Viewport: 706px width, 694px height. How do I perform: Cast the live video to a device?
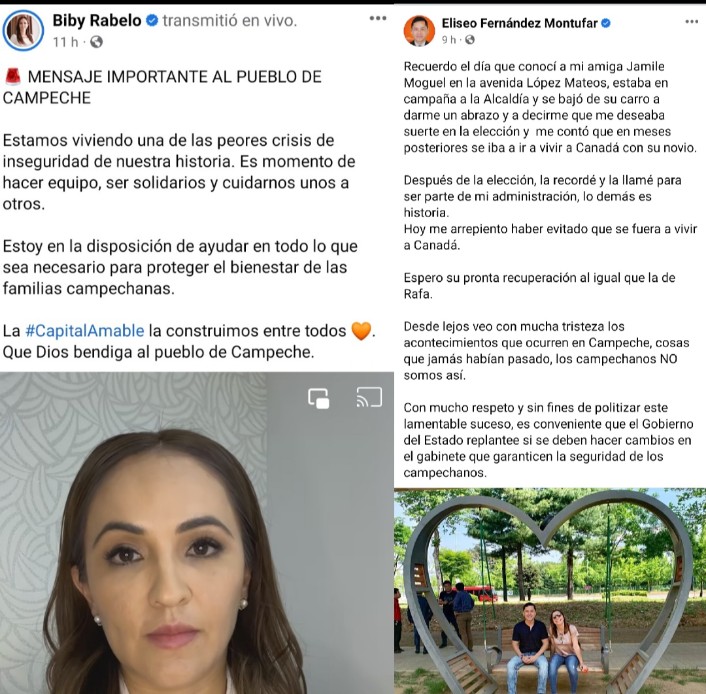(369, 397)
